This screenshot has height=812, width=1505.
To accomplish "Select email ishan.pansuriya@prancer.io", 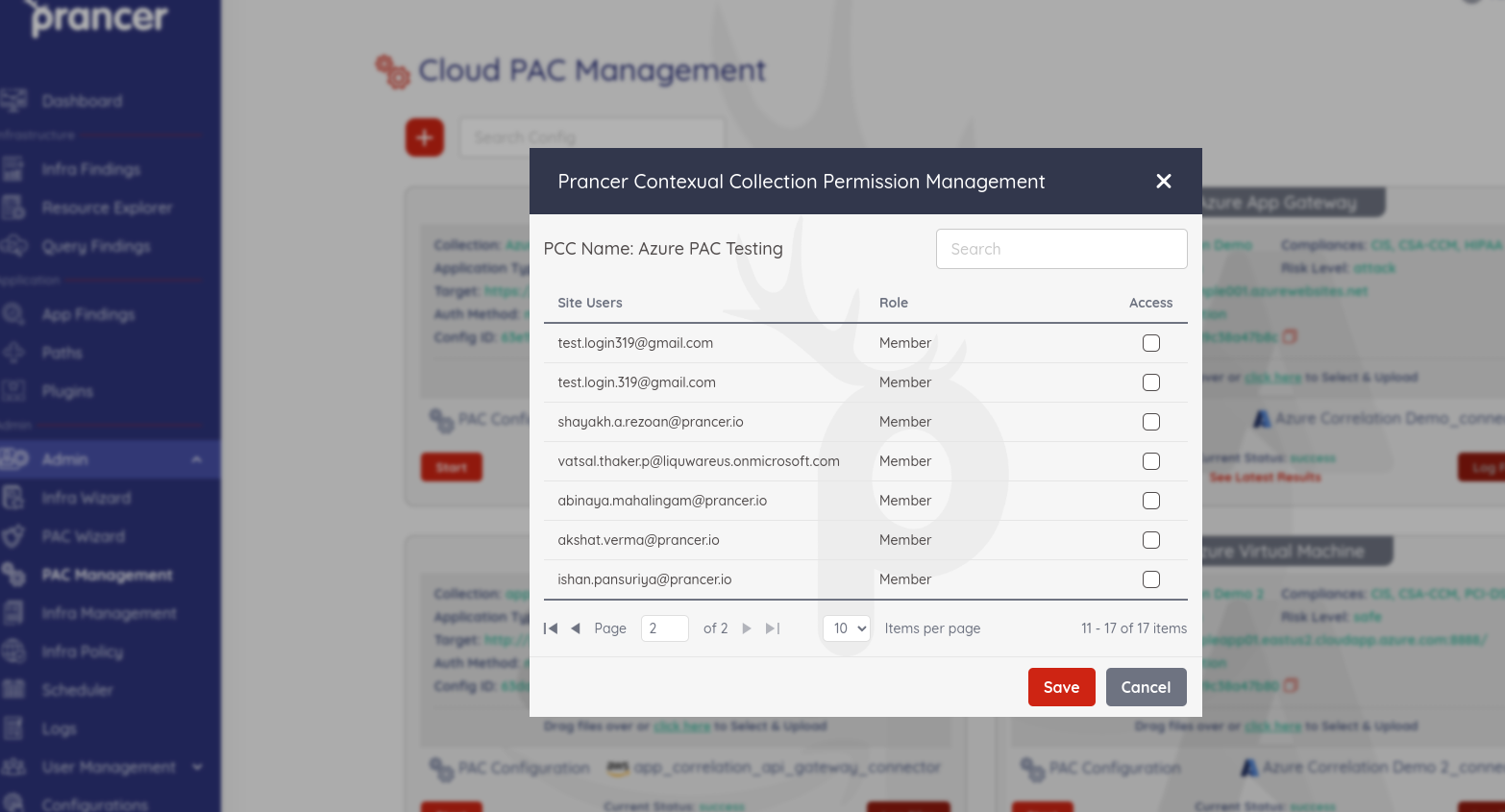I will pyautogui.click(x=645, y=579).
